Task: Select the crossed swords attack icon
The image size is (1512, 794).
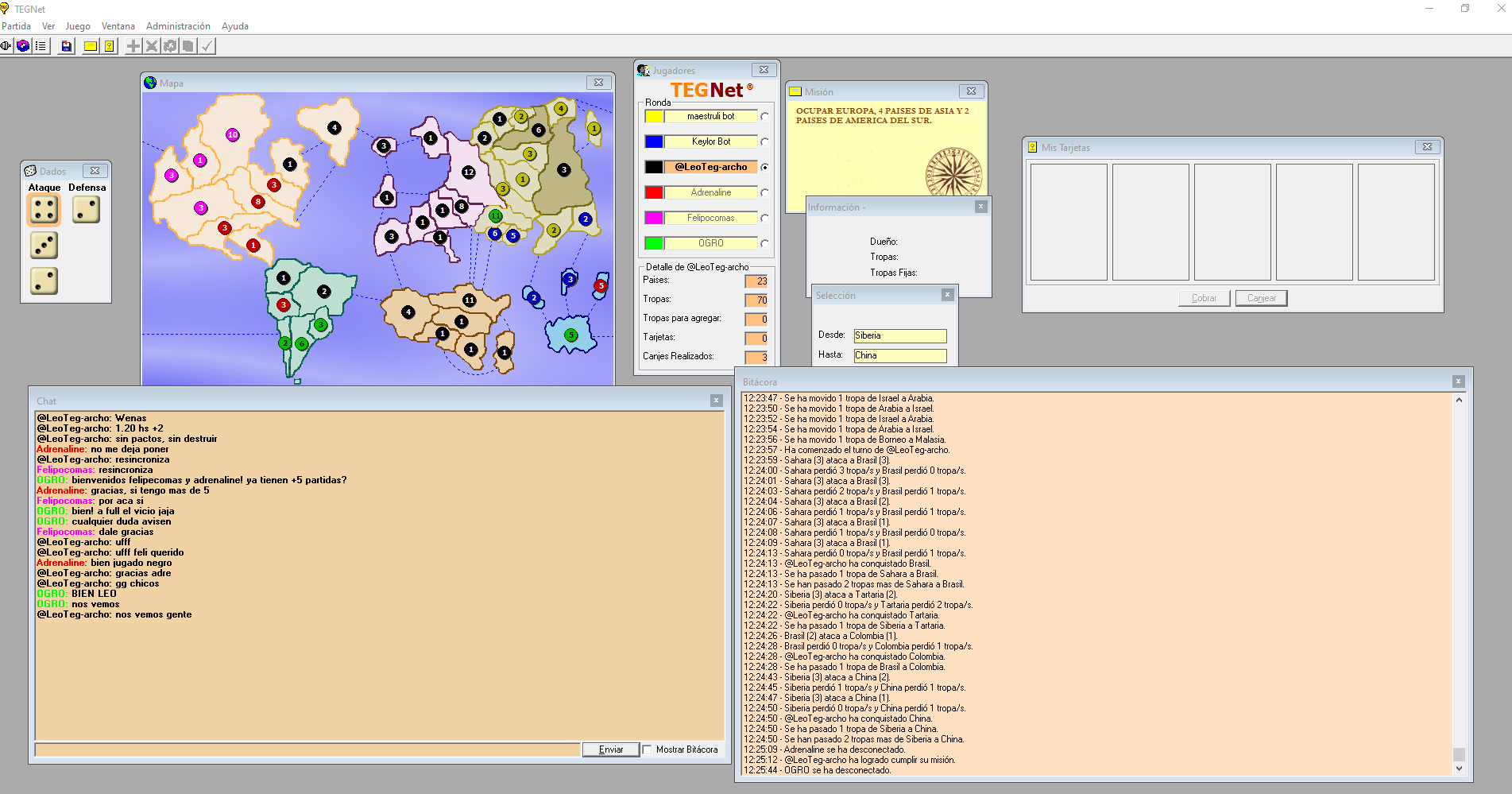Action: 152,46
